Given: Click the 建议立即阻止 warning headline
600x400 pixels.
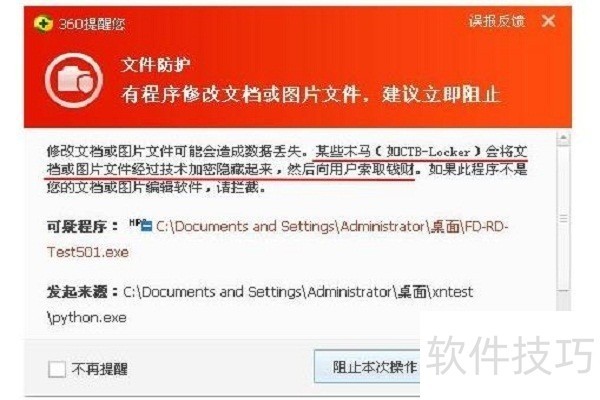Looking at the screenshot, I should coord(441,94).
